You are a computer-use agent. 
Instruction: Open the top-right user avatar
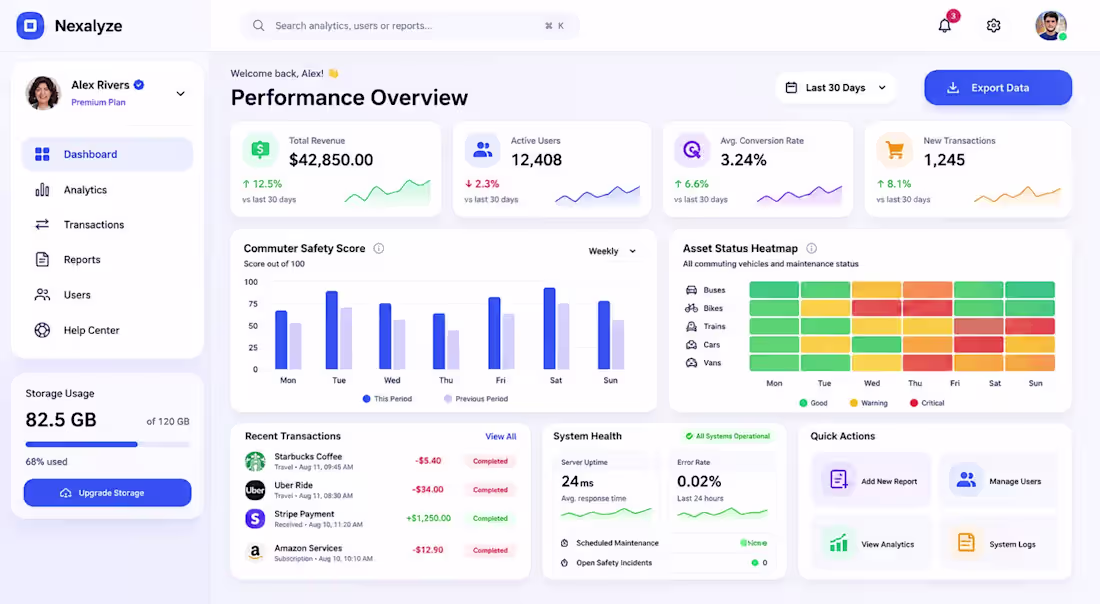click(1050, 26)
